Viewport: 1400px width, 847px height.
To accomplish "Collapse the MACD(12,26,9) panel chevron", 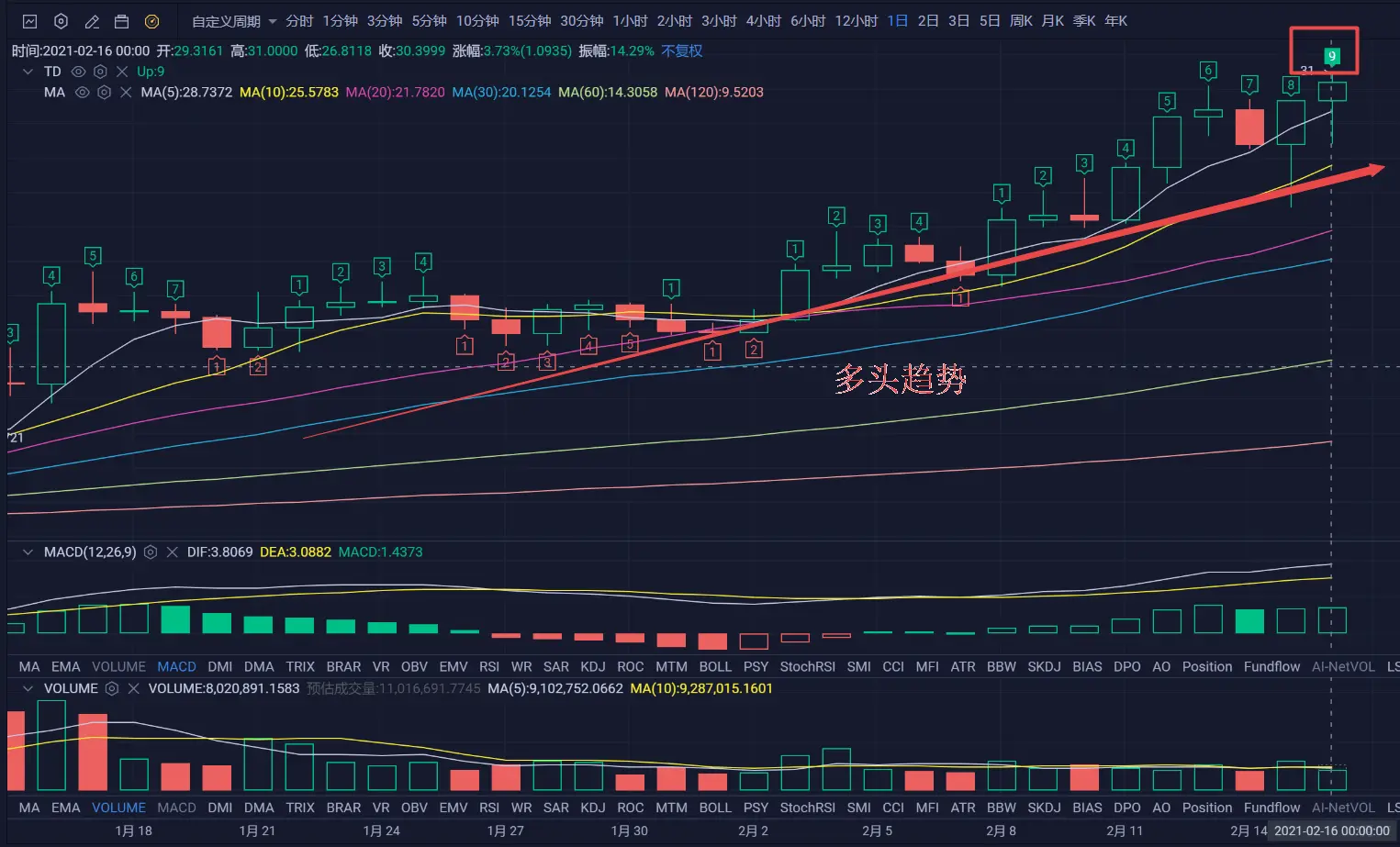I will 28,552.
